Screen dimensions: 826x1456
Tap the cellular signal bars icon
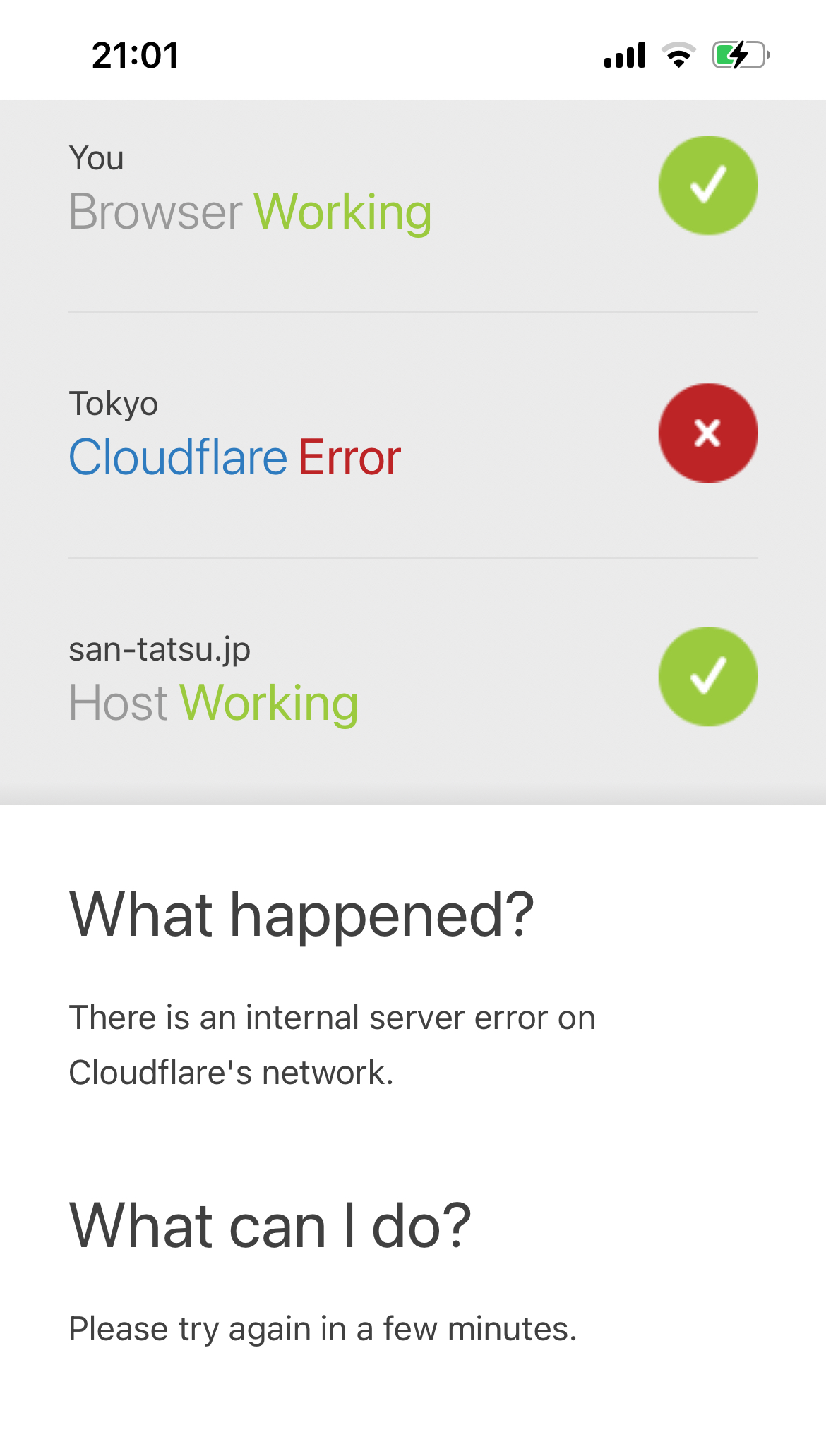625,55
